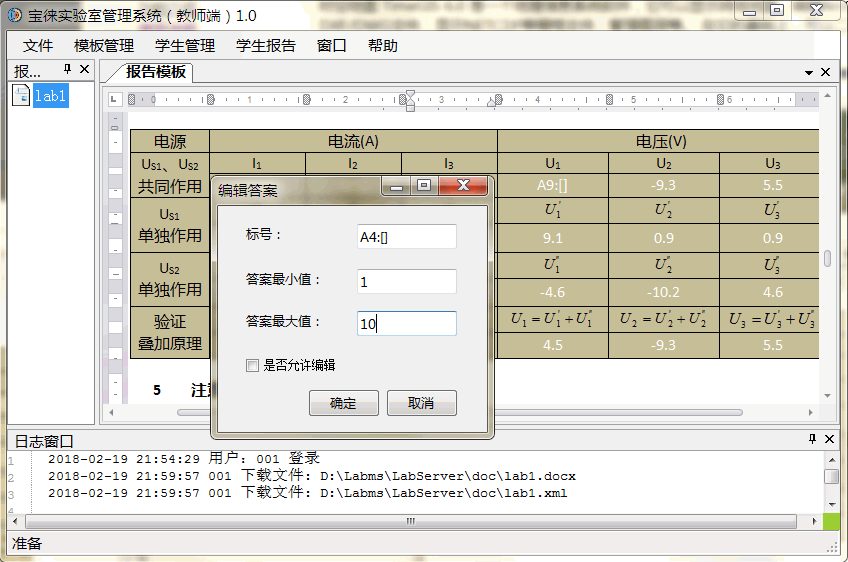The width and height of the screenshot is (848, 562).
Task: Toggle the 是否允许编辑 checkbox
Action: pos(252,366)
